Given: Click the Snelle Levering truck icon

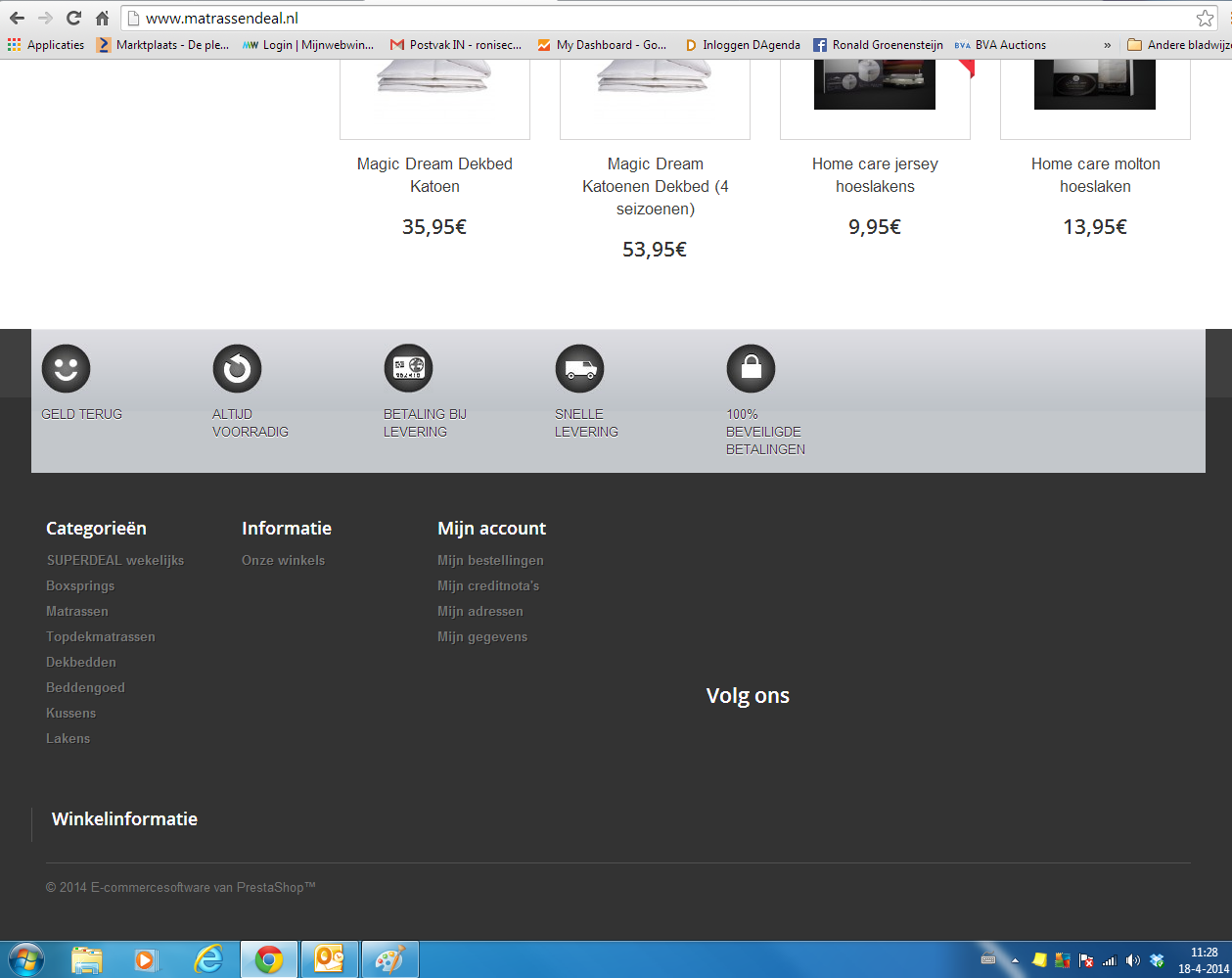Looking at the screenshot, I should [x=579, y=369].
